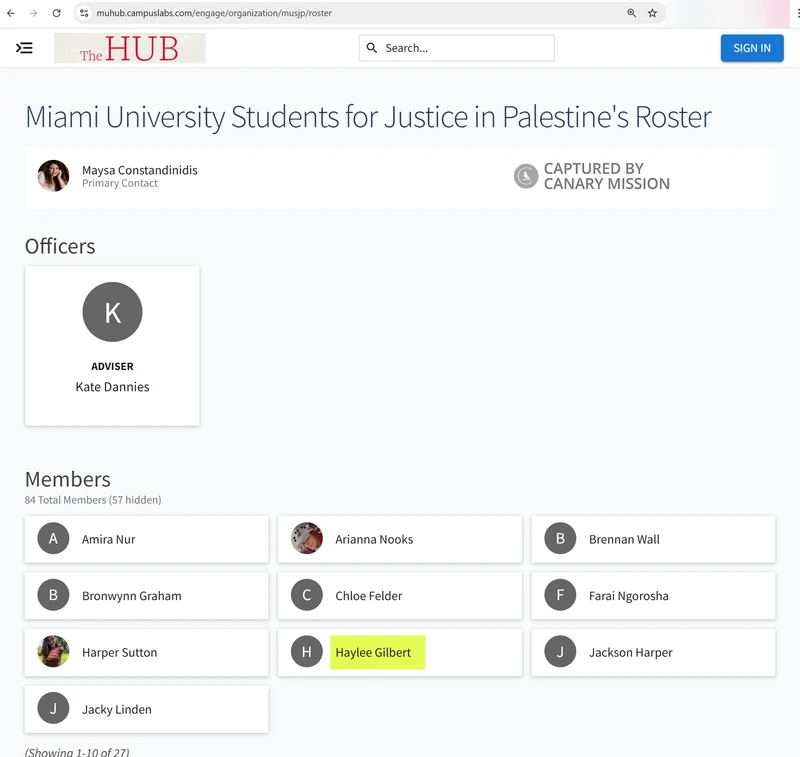Click the Maysa Constandinidis name
The width and height of the screenshot is (800, 757).
coord(140,170)
